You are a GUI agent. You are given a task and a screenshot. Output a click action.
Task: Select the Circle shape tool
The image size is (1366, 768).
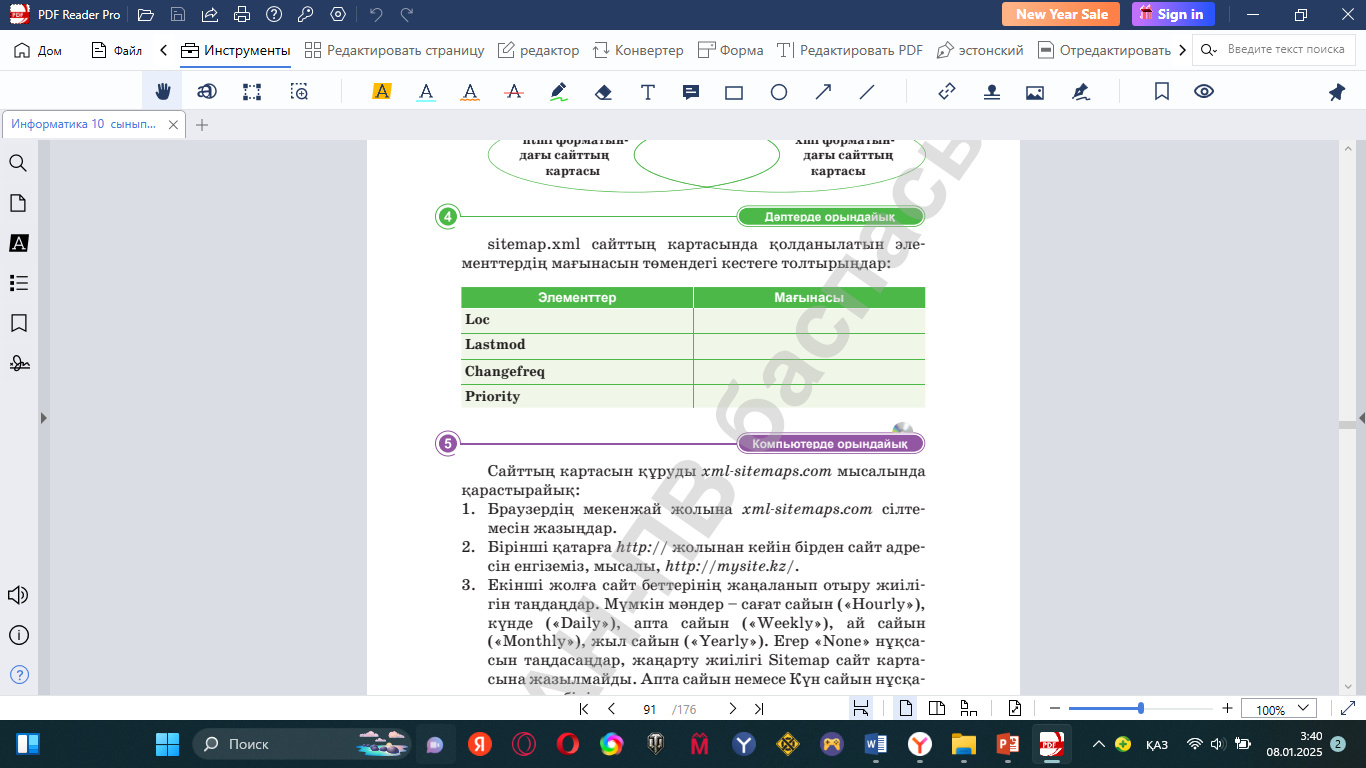click(779, 92)
